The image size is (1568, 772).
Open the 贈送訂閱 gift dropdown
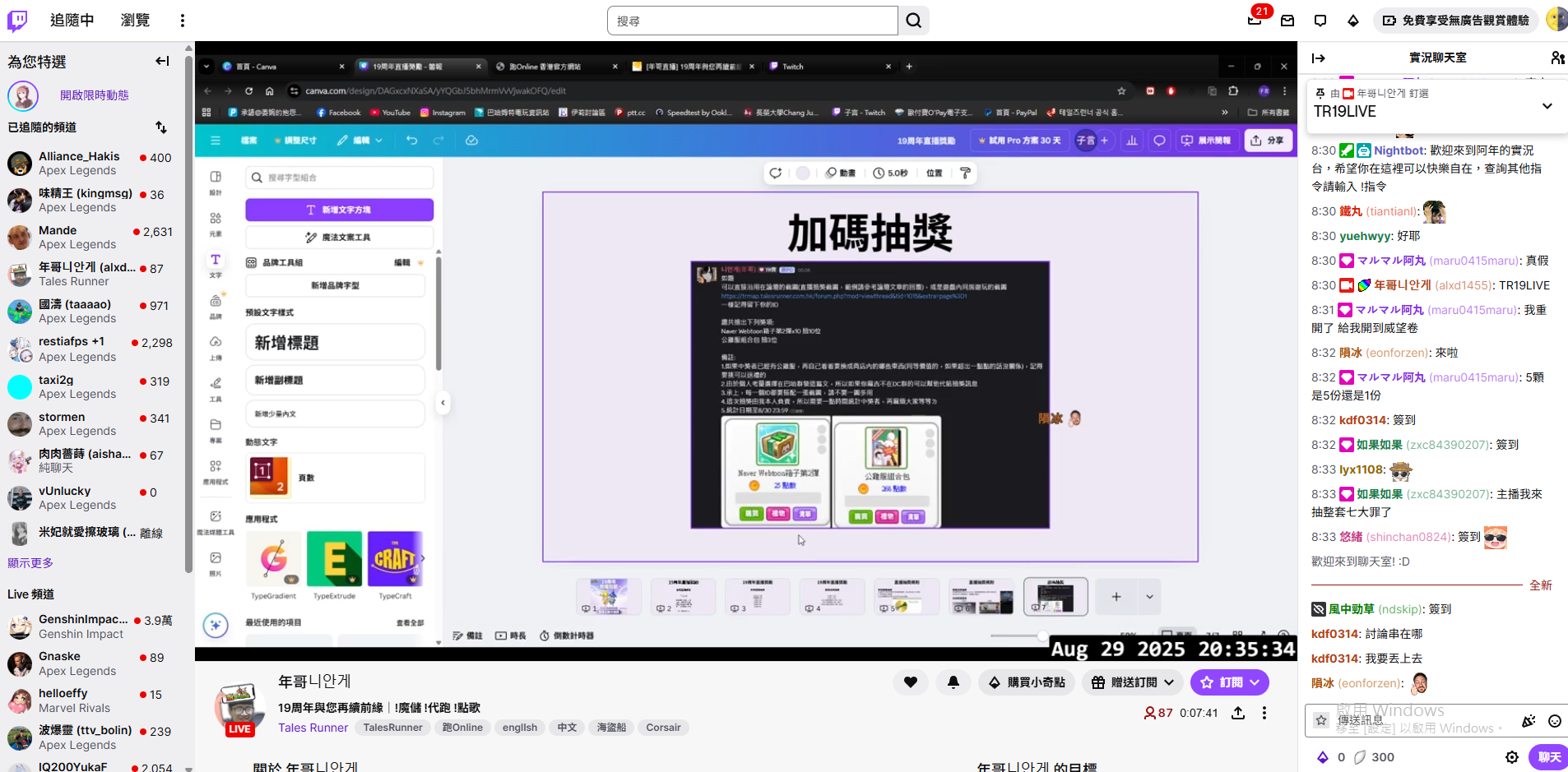click(1133, 682)
